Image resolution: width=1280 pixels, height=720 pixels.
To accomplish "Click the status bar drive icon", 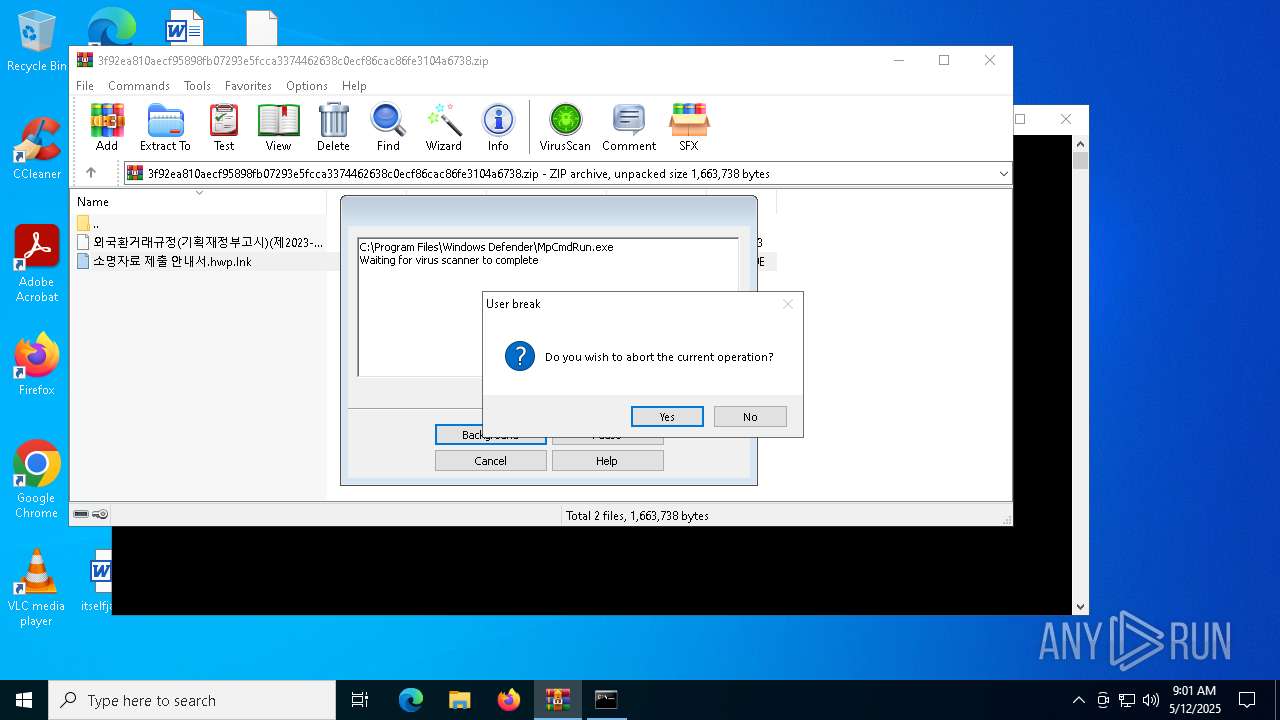I will pyautogui.click(x=81, y=514).
